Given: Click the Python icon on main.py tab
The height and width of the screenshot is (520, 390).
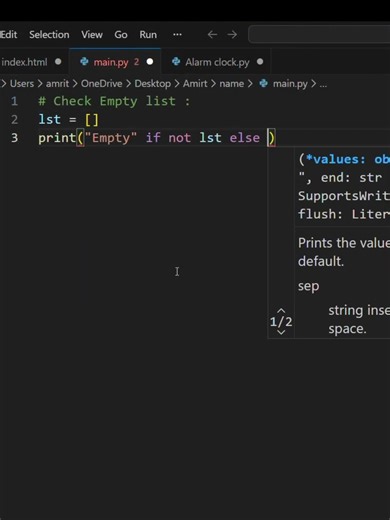Looking at the screenshot, I should coord(84,62).
